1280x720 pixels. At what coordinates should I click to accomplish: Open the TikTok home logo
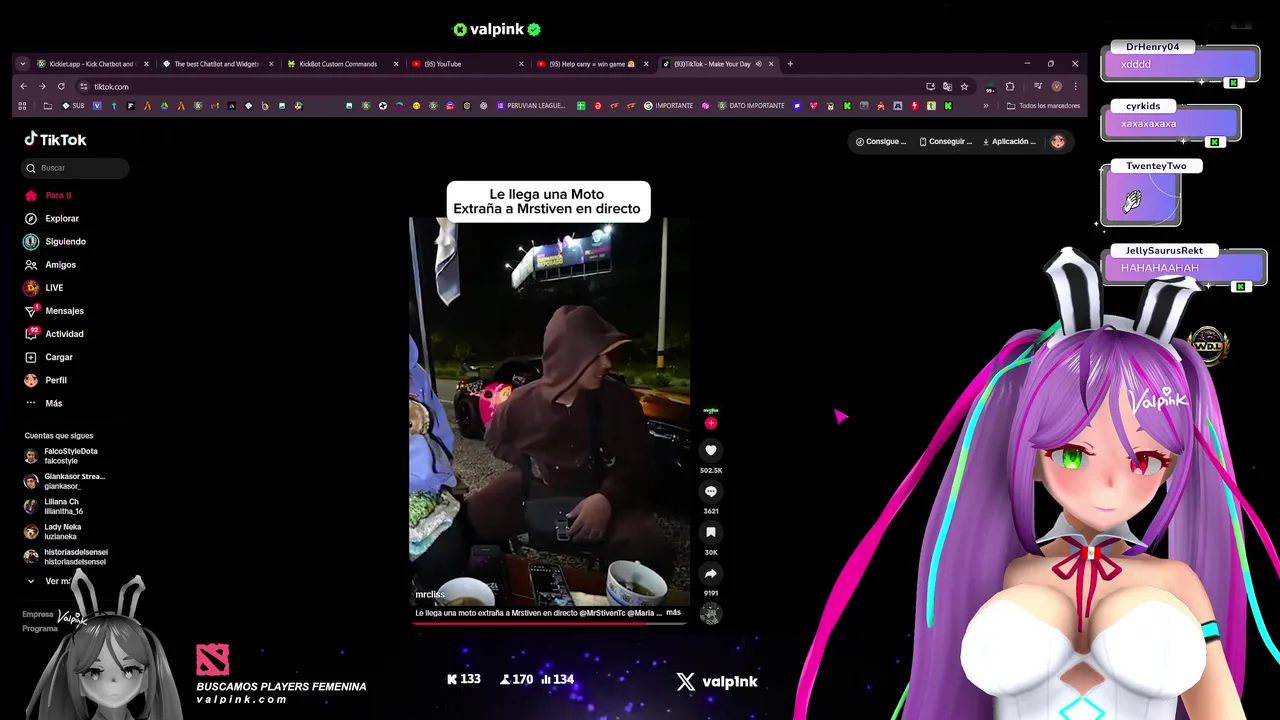pyautogui.click(x=56, y=140)
